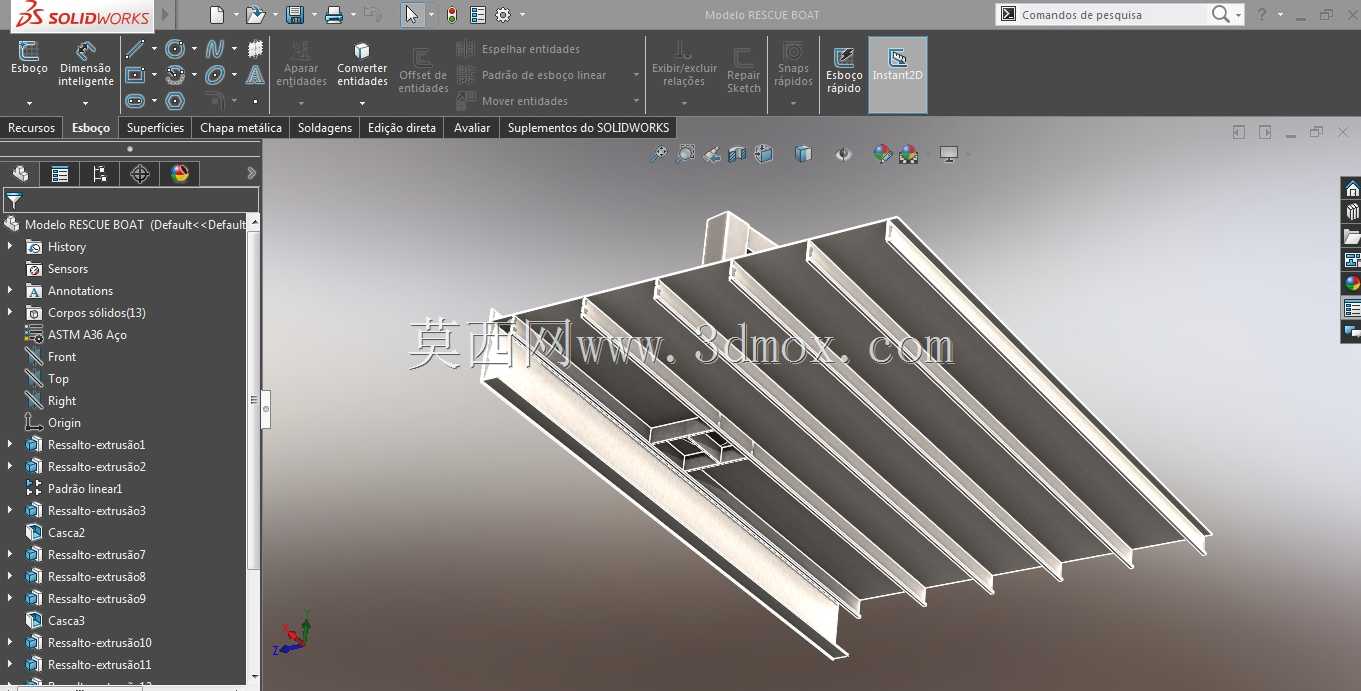Open the Line tool dropdown arrow
The height and width of the screenshot is (691, 1361).
click(154, 49)
